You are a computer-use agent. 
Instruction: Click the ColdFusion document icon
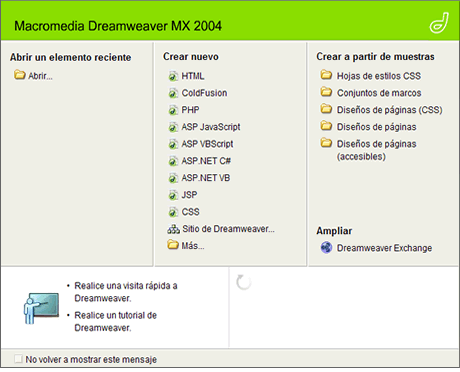click(173, 93)
